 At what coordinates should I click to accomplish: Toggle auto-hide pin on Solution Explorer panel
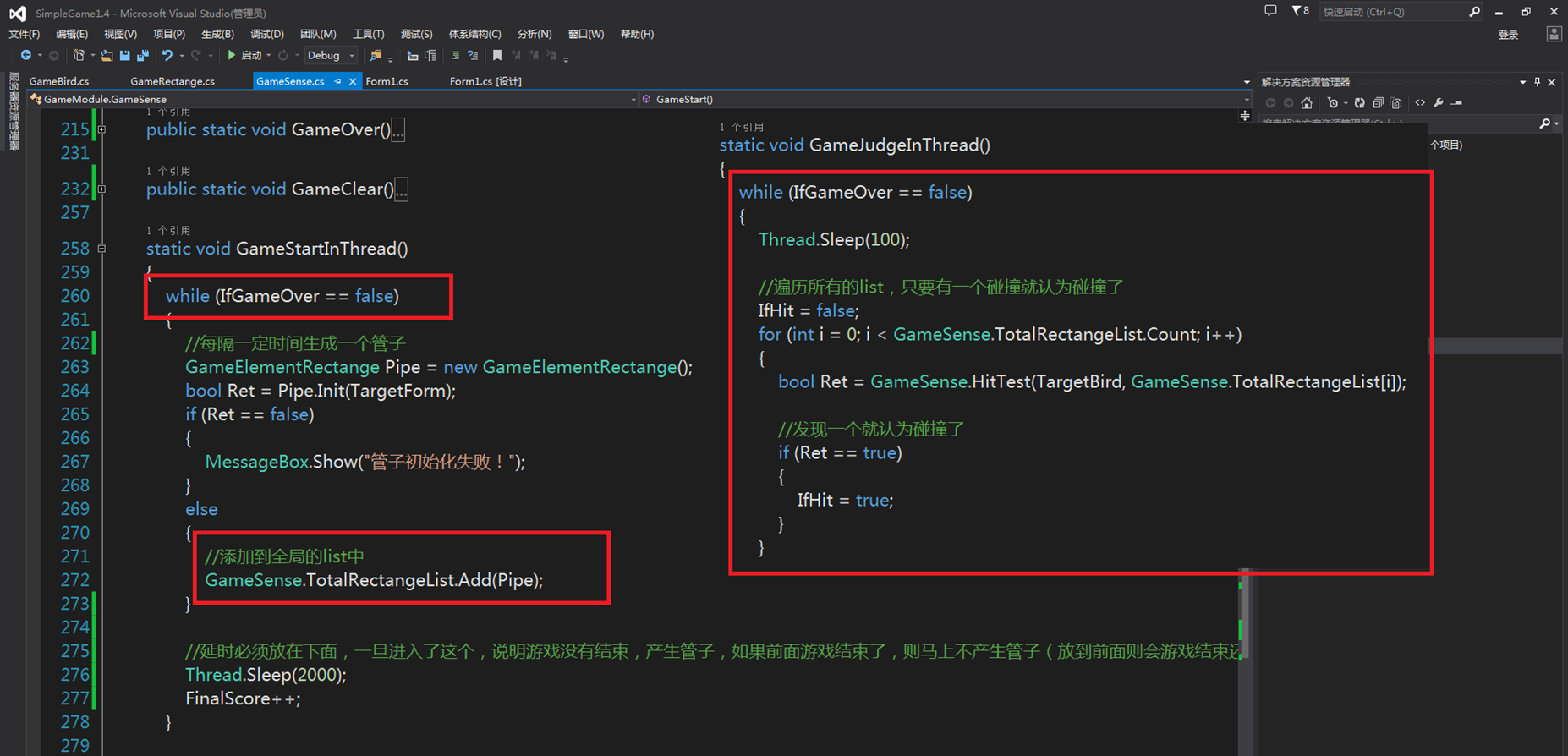pos(1537,82)
